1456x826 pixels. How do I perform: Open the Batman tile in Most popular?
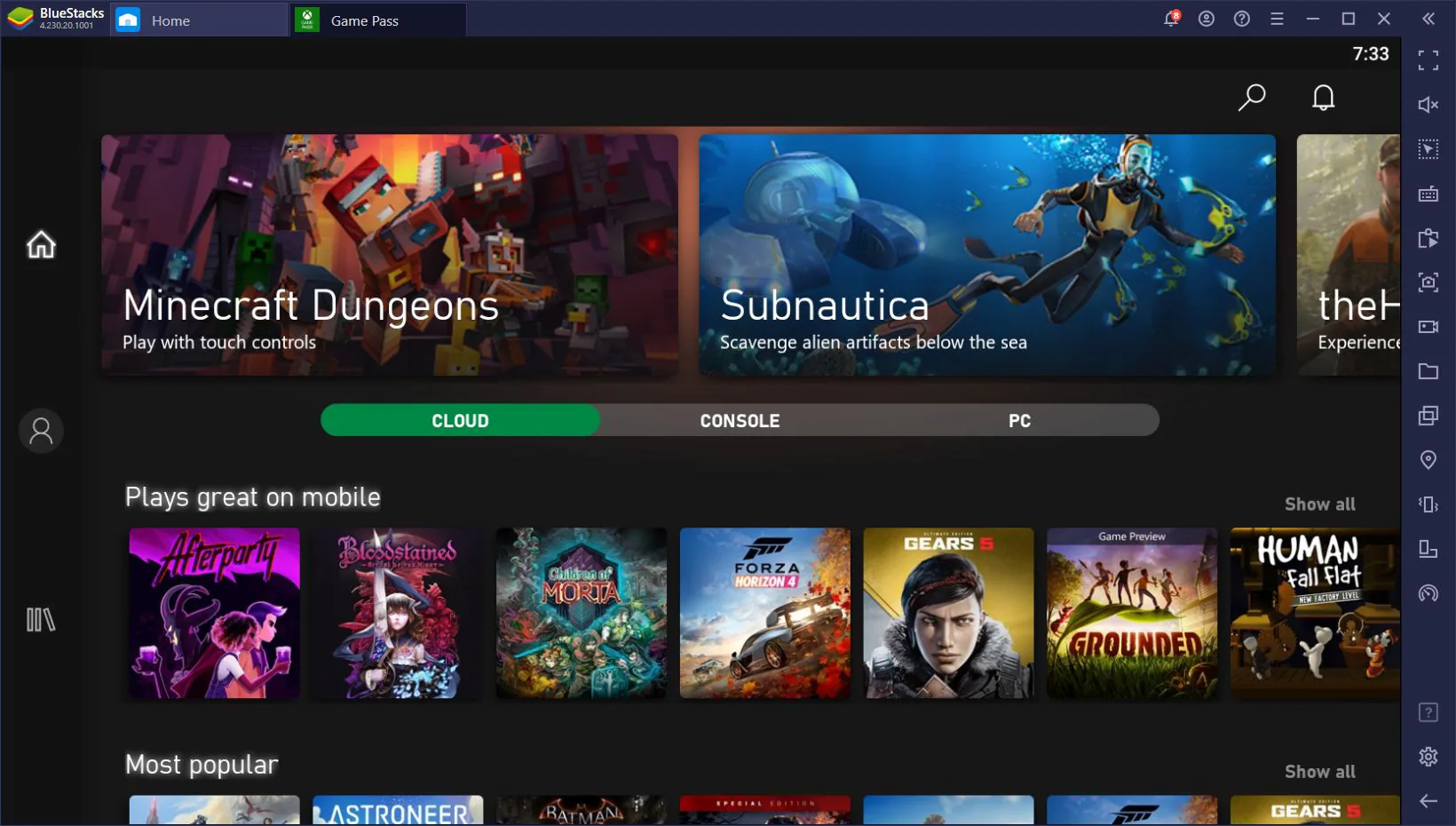(x=582, y=810)
